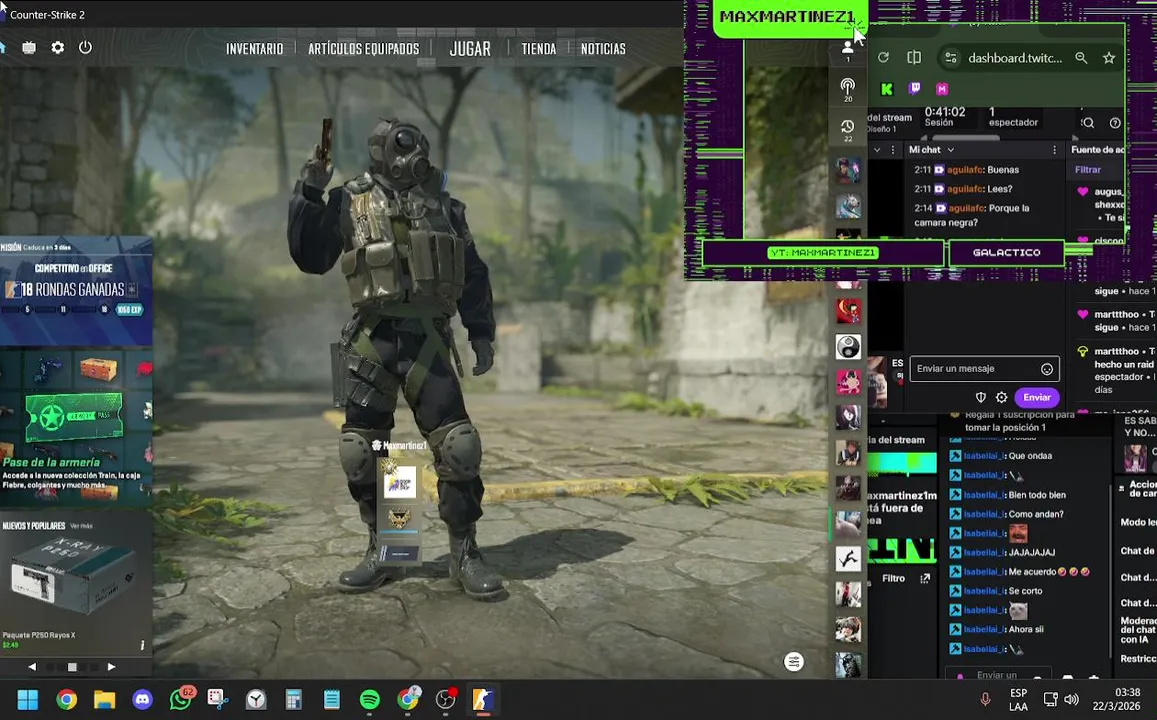Pop out the panel beside Filtro
The image size is (1157, 720).
click(925, 579)
